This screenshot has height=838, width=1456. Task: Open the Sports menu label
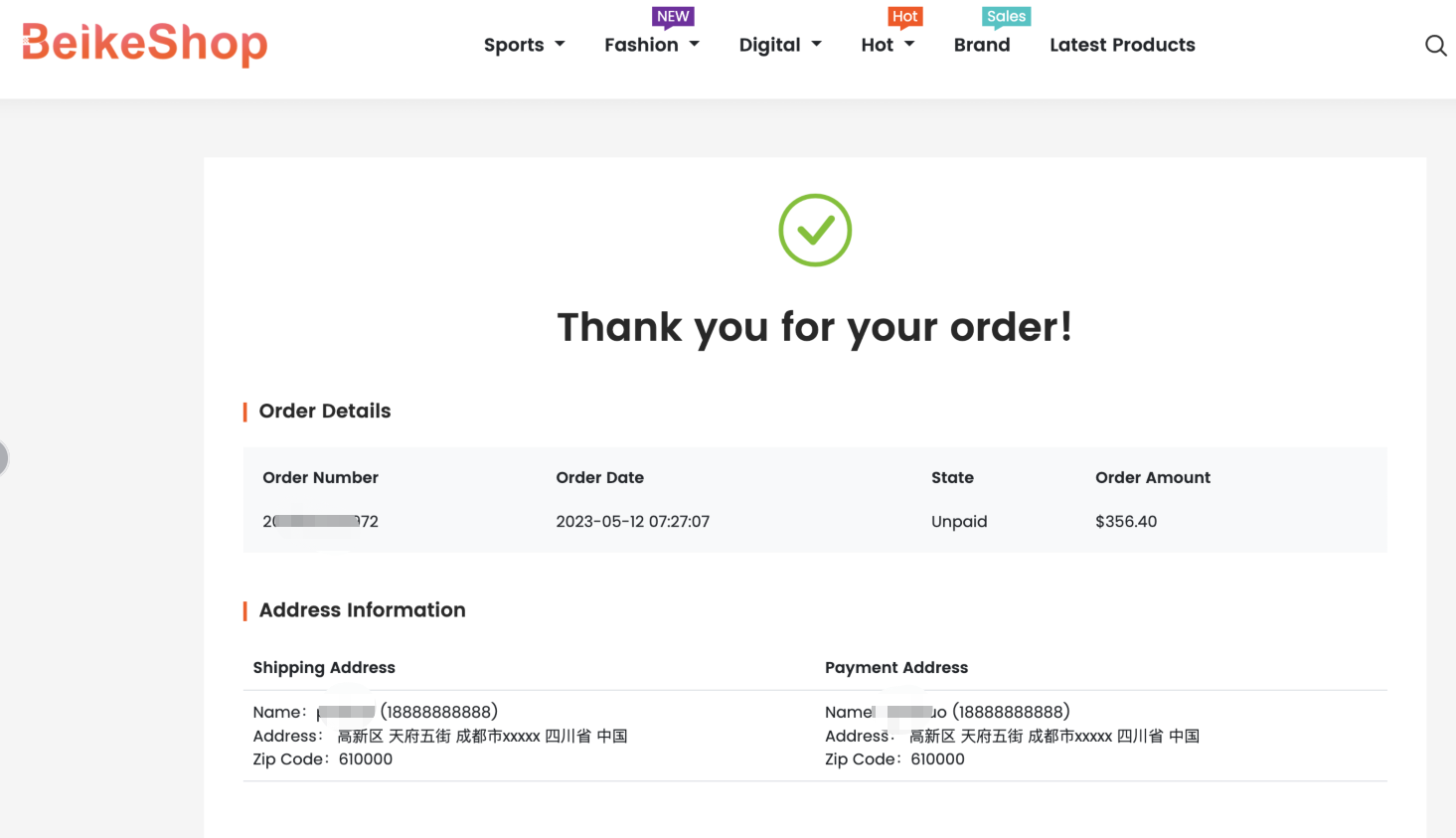(x=514, y=45)
